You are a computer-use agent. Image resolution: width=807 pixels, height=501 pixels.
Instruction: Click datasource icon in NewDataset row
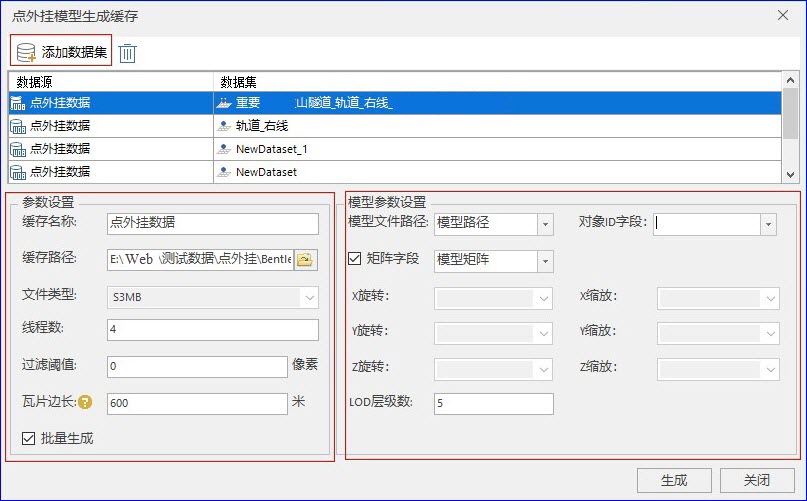pos(18,172)
